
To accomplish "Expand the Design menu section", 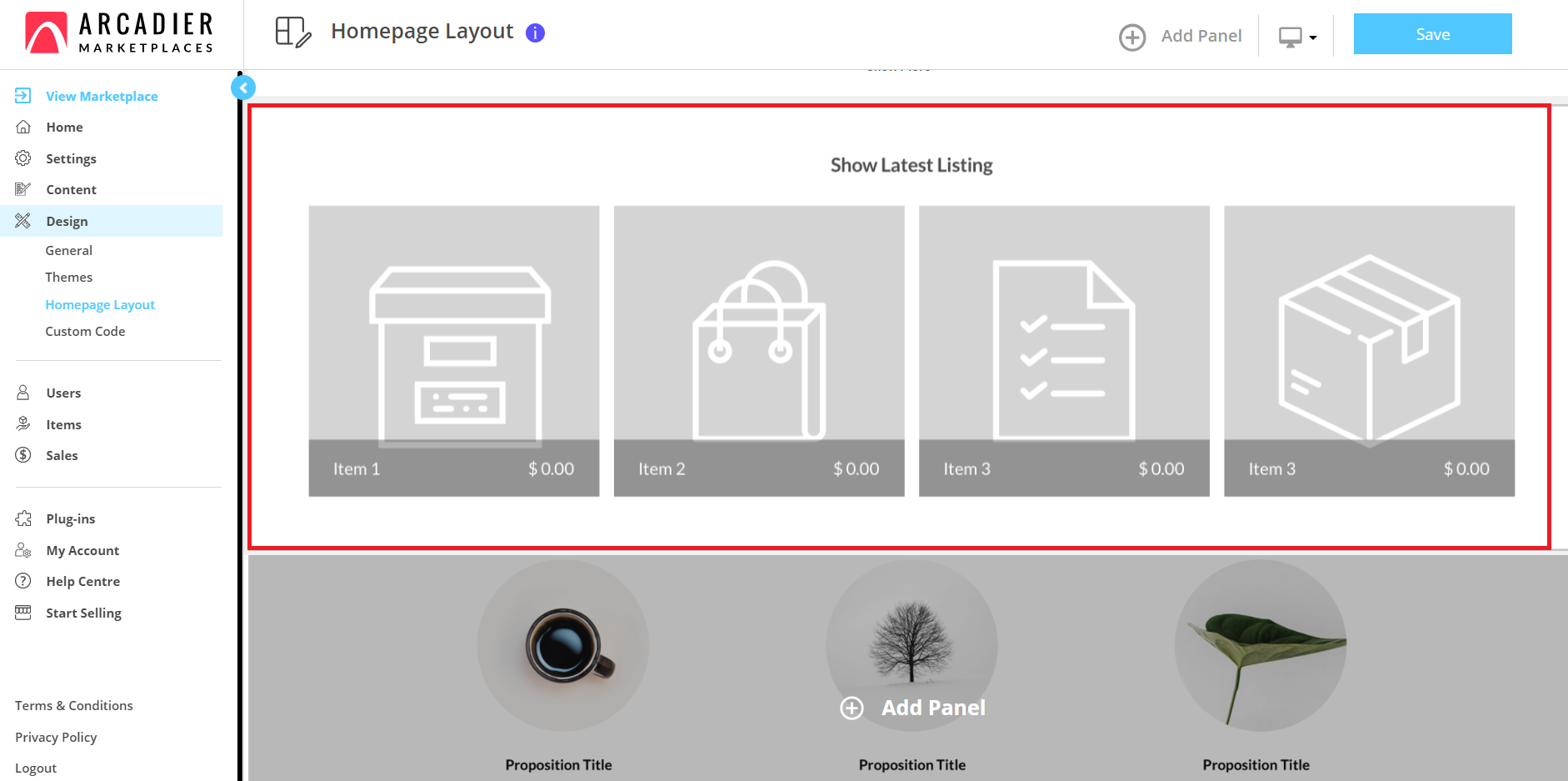I will point(67,221).
